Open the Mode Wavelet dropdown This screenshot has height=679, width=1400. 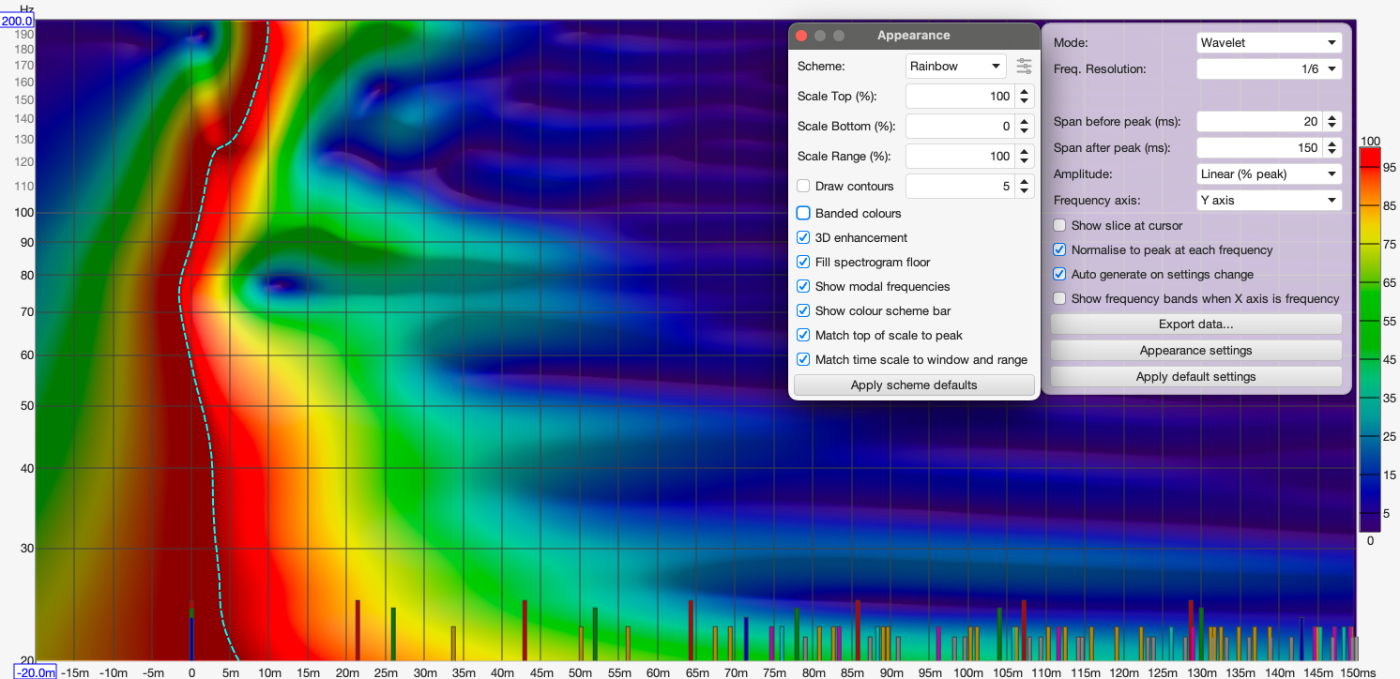pos(1268,43)
